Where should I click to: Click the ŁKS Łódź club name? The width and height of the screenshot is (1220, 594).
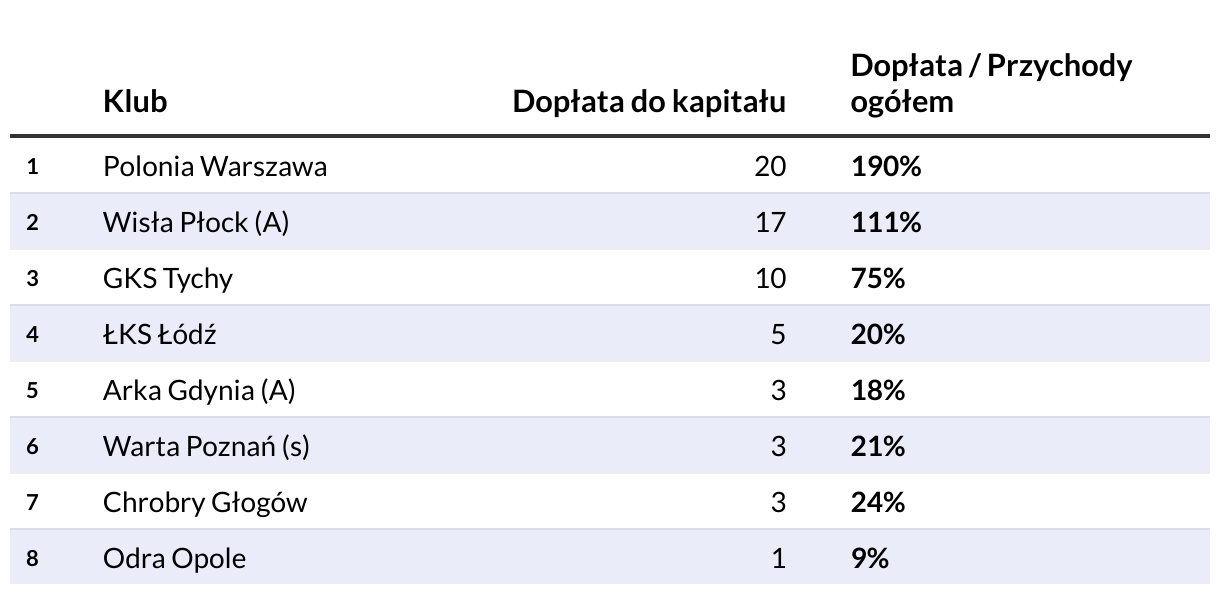(x=159, y=334)
